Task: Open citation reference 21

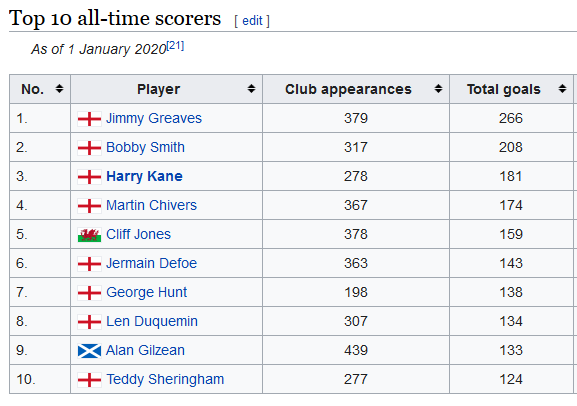Action: click(x=175, y=46)
